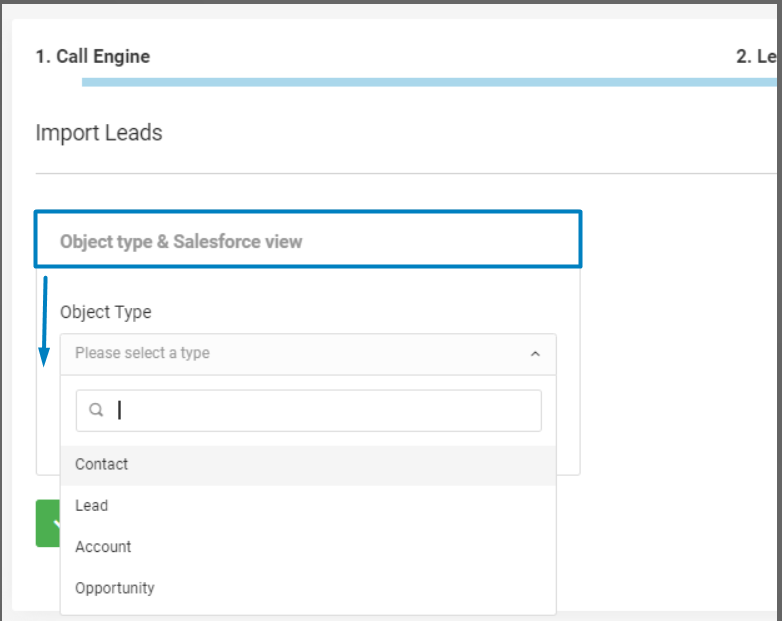Collapse dropdown using the up chevron arrow
Viewport: 782px width, 621px height.
point(535,354)
